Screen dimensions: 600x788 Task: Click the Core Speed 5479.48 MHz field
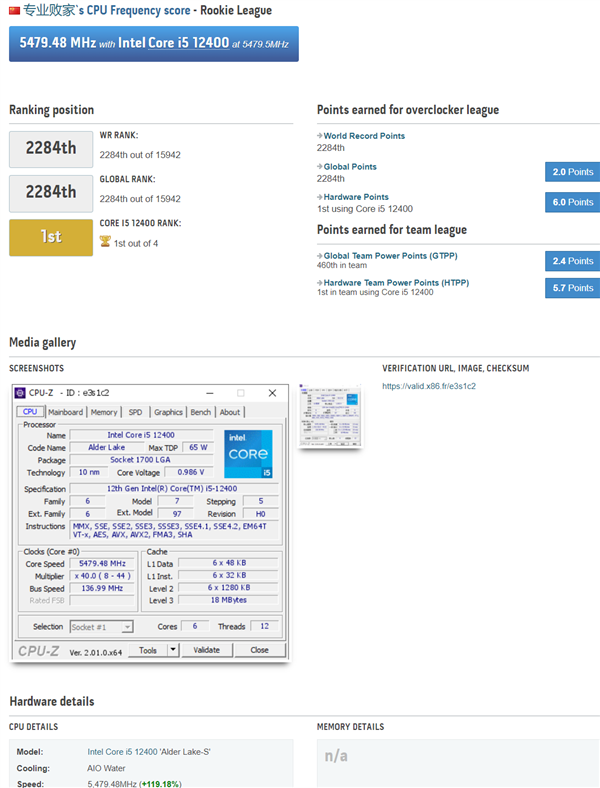tap(102, 563)
